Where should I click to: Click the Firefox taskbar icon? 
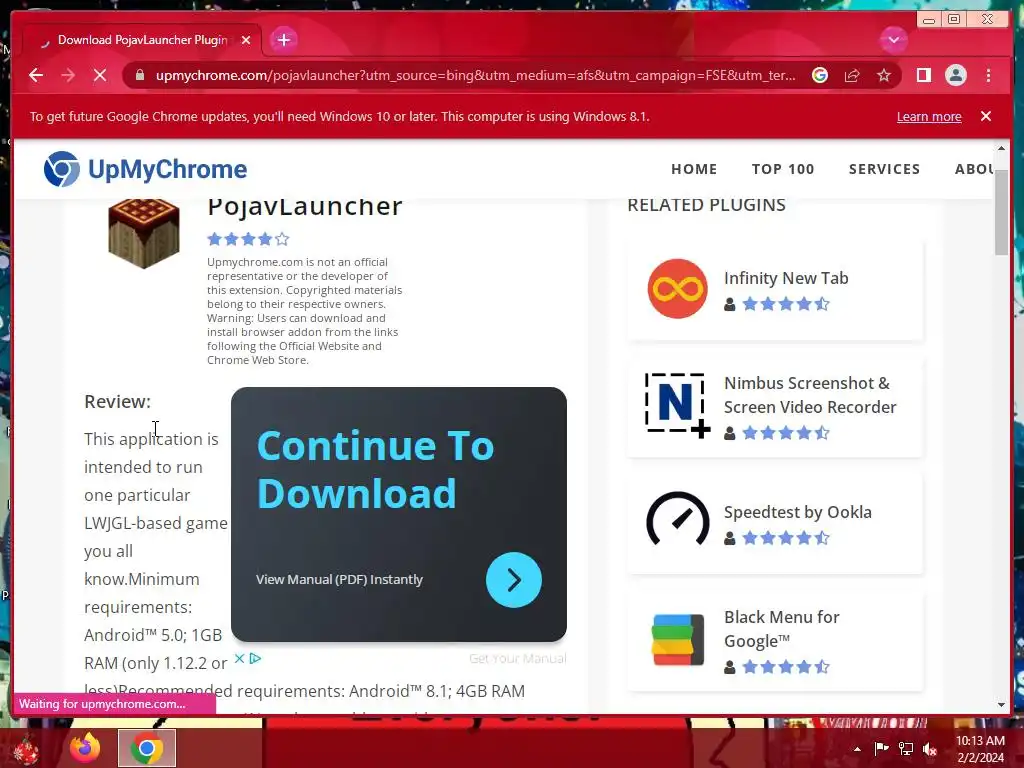click(85, 748)
